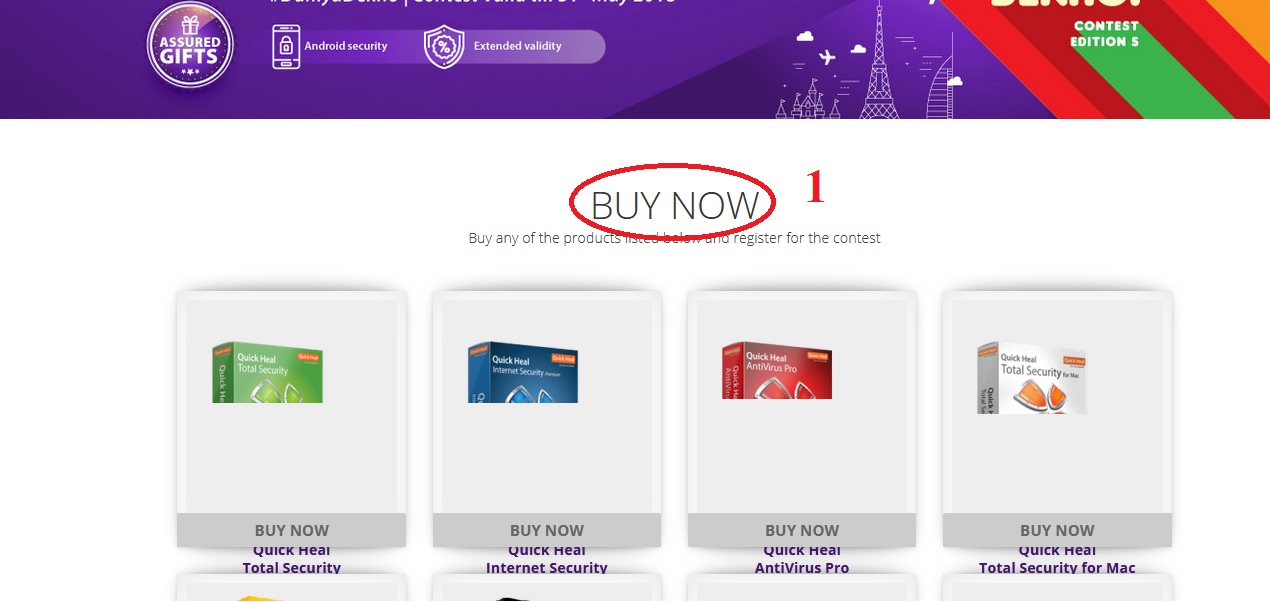The width and height of the screenshot is (1270, 602).
Task: Click Buy Now under AntiVirus Pro
Action: click(802, 530)
